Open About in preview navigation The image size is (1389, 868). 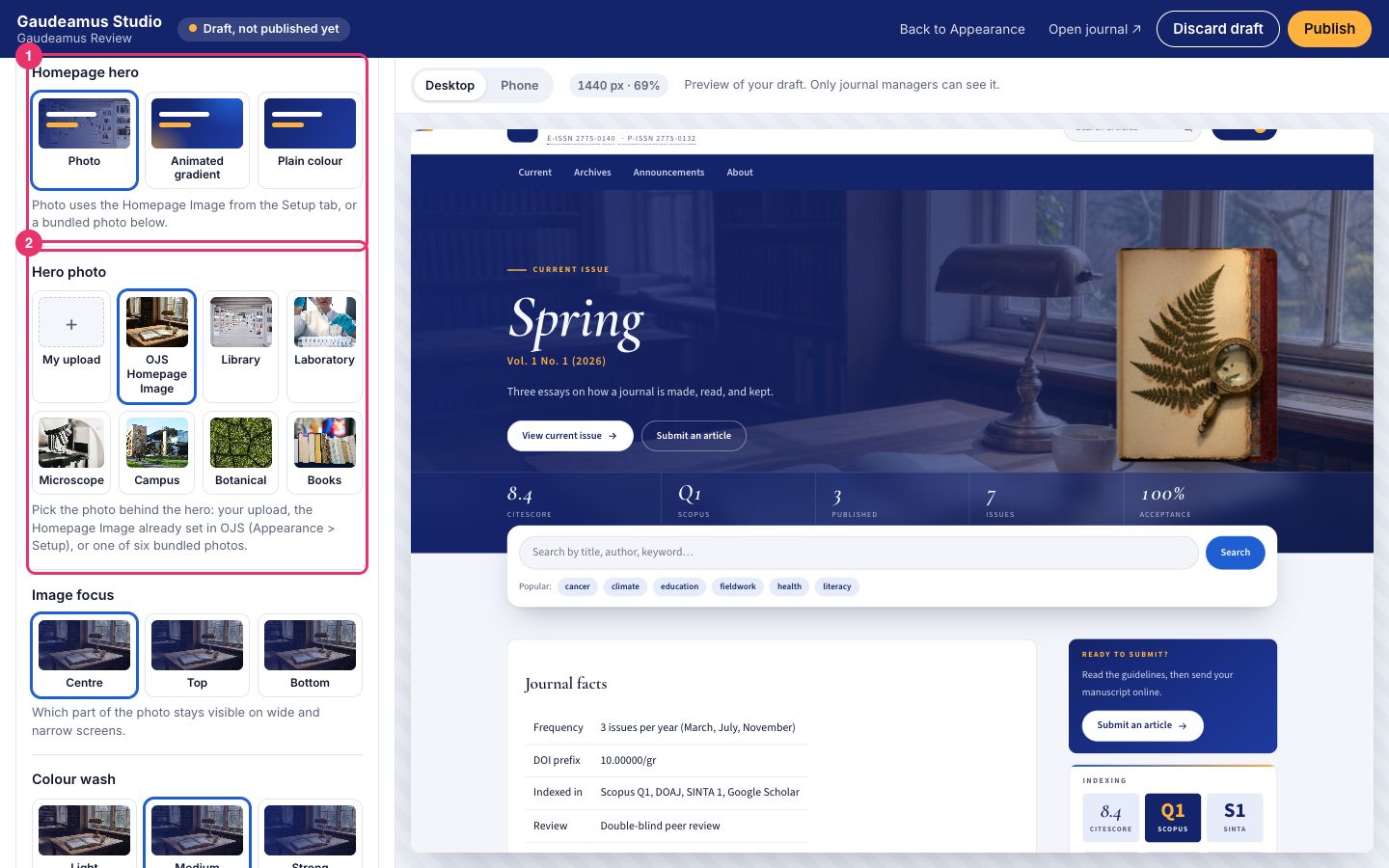740,173
